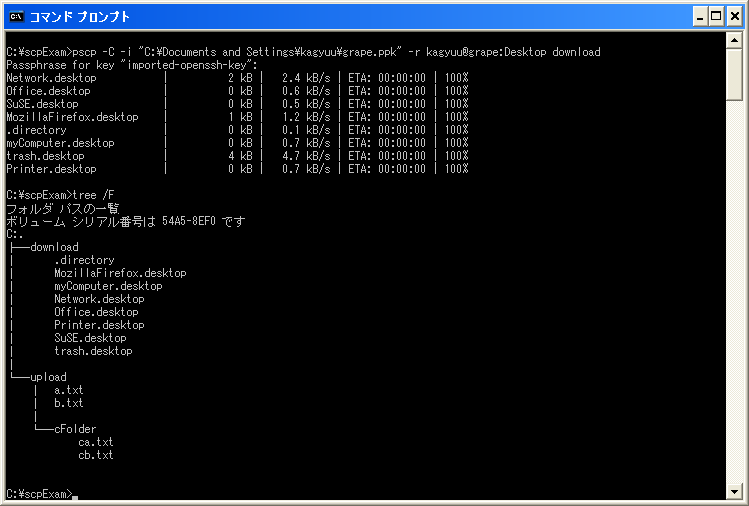Click the Passphrase for key prompt line
The width and height of the screenshot is (749, 506).
[130, 65]
